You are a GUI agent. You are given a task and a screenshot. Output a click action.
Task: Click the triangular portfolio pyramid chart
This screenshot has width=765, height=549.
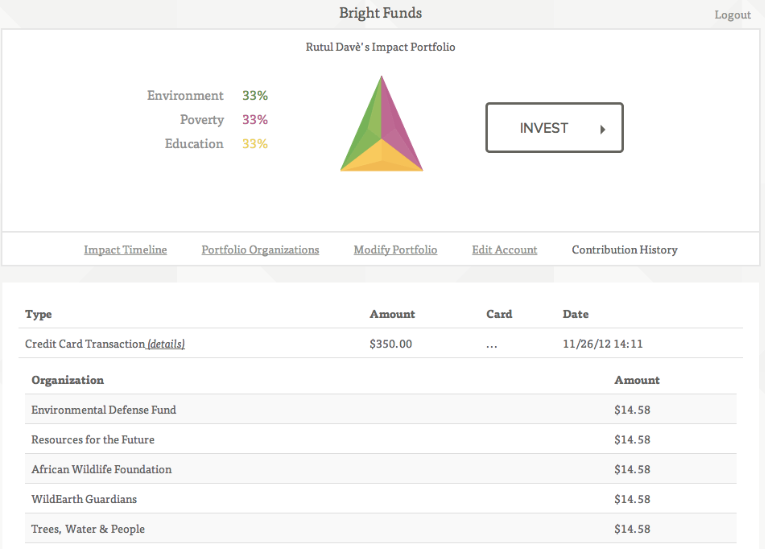[x=383, y=127]
